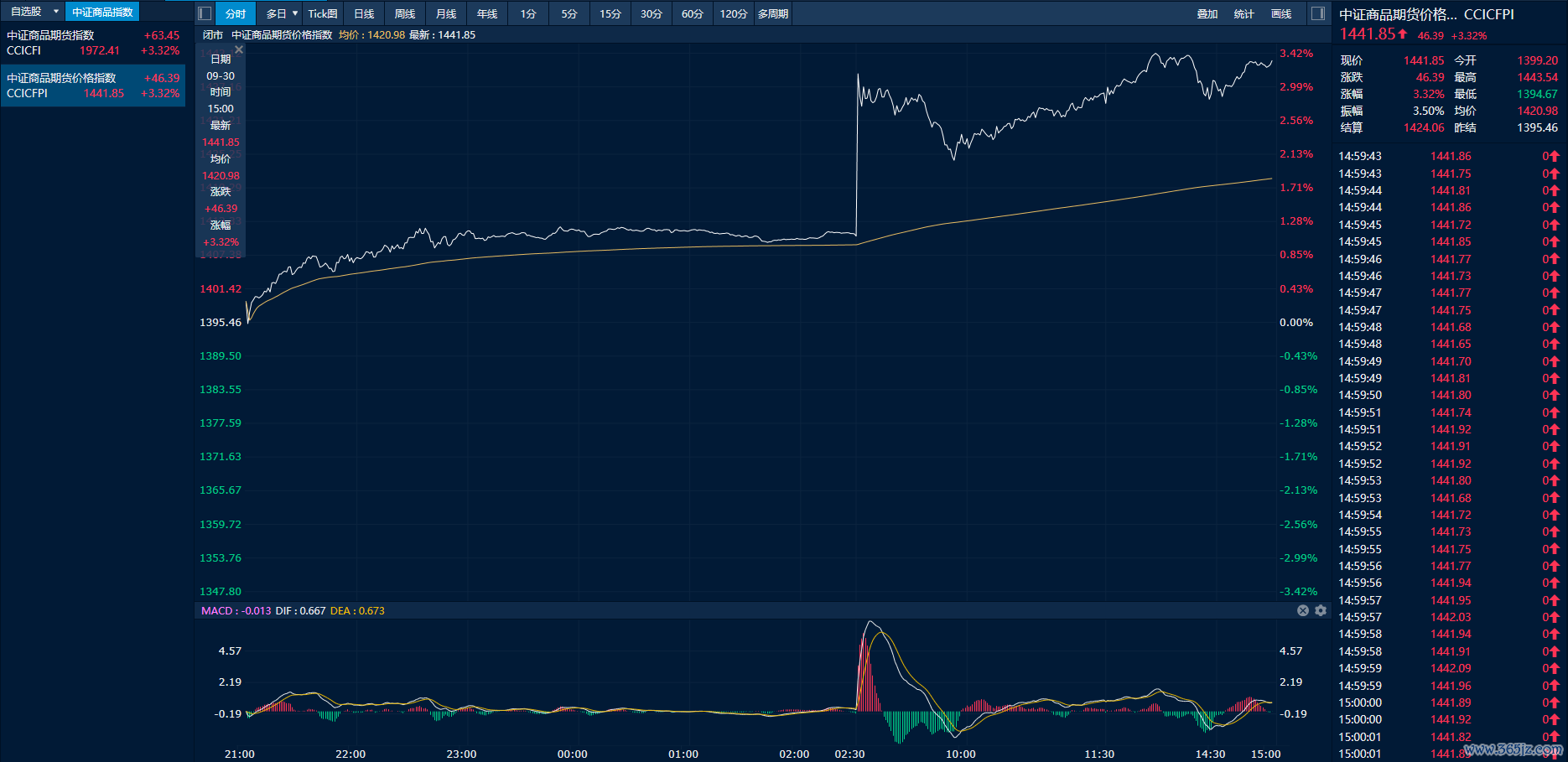Select the 15分 period
The height and width of the screenshot is (762, 1568).
pos(610,13)
